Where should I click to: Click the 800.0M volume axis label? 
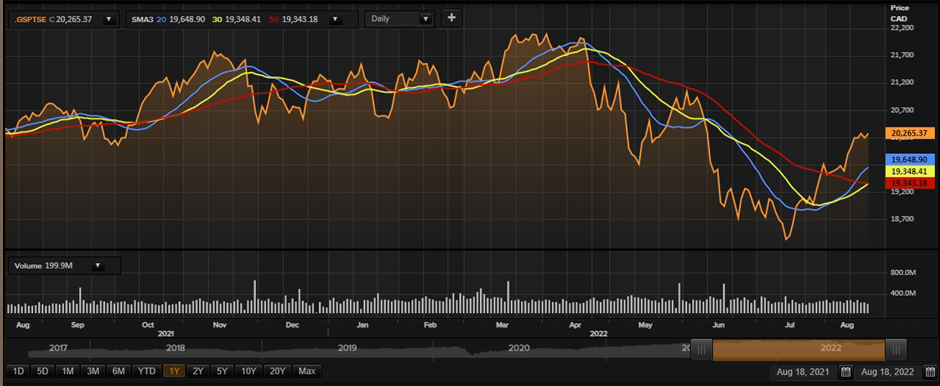point(903,273)
